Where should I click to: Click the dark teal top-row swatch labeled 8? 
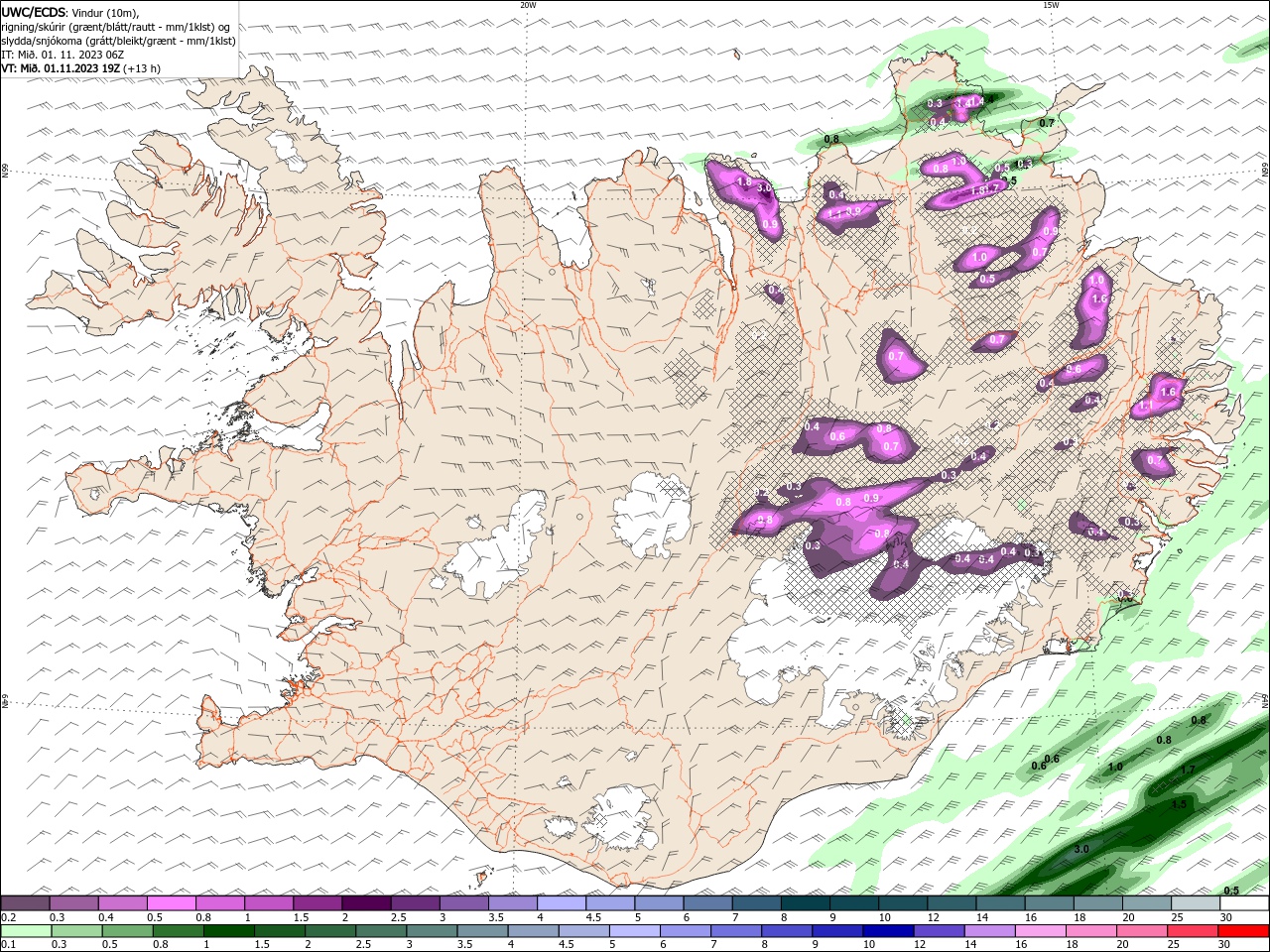[805, 903]
